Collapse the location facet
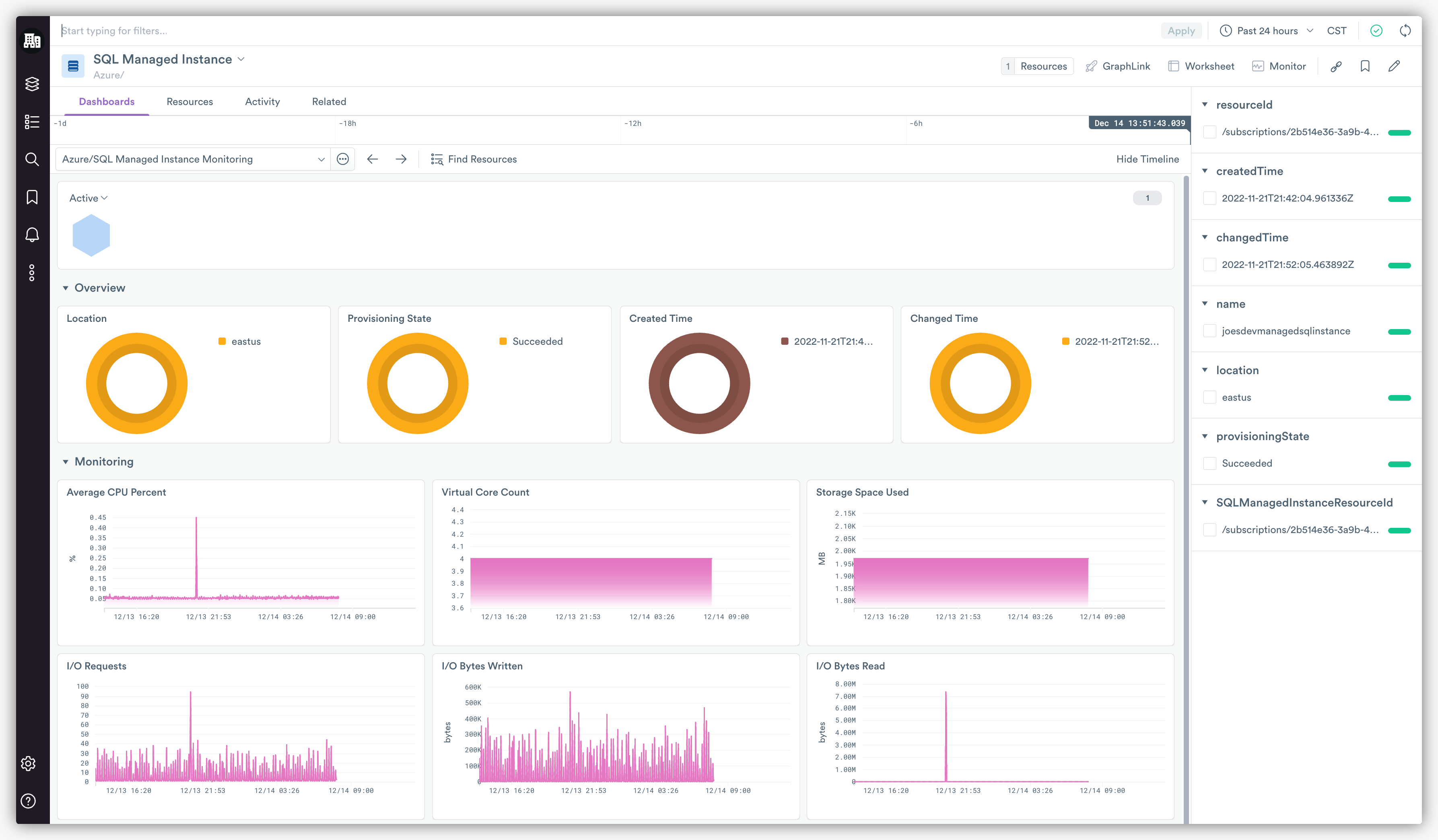The height and width of the screenshot is (840, 1438). tap(1205, 370)
